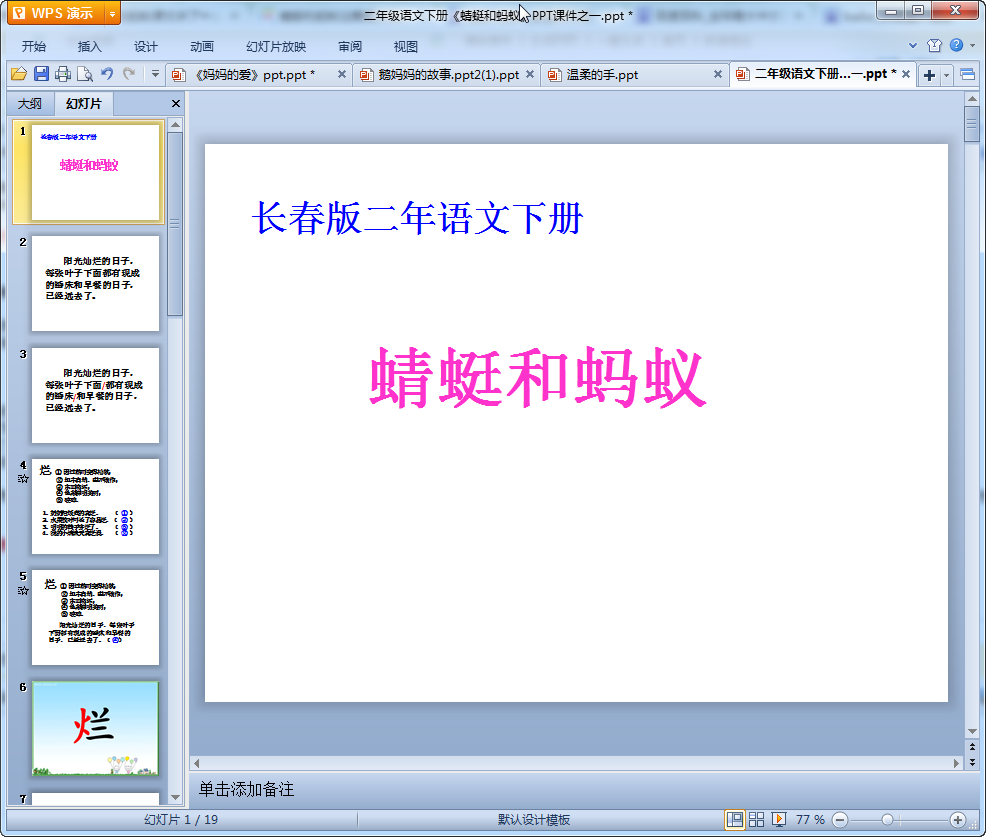Click the Open folder icon
The height and width of the screenshot is (837, 986).
(19, 74)
